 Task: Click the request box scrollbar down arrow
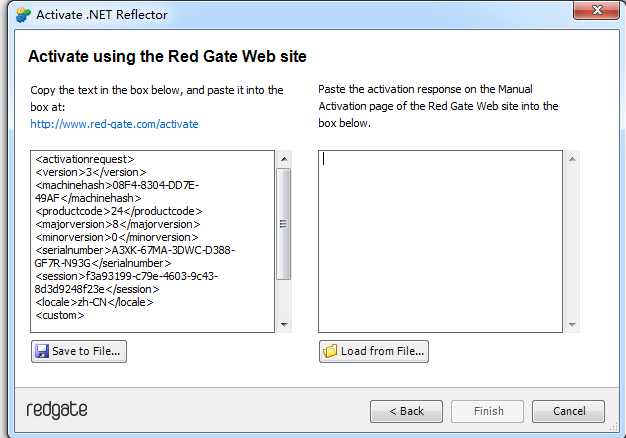pyautogui.click(x=284, y=324)
